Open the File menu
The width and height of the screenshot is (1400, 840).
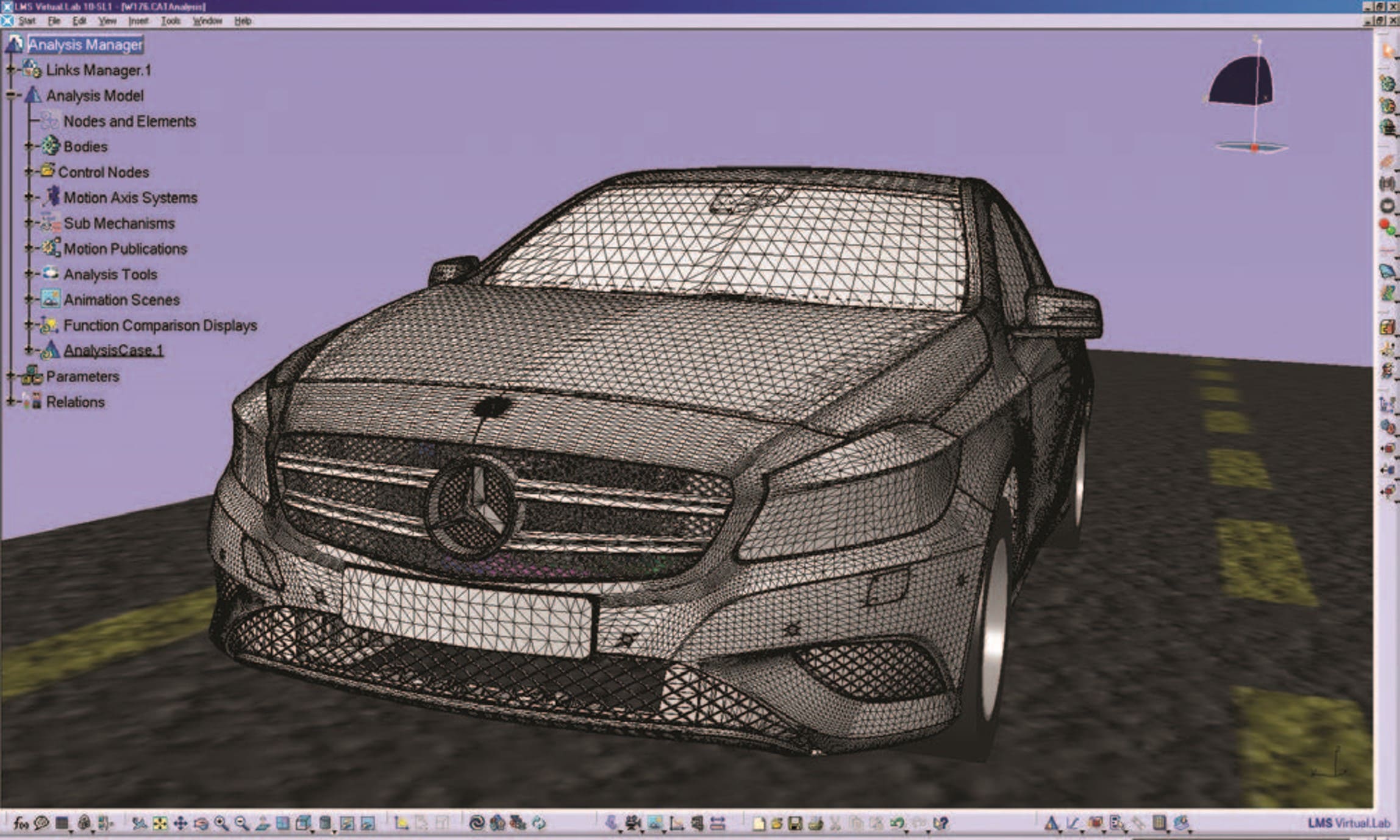[54, 21]
